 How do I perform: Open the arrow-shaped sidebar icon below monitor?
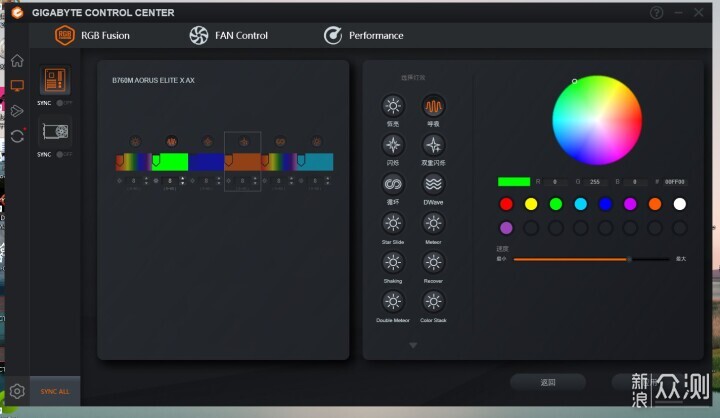(x=17, y=111)
